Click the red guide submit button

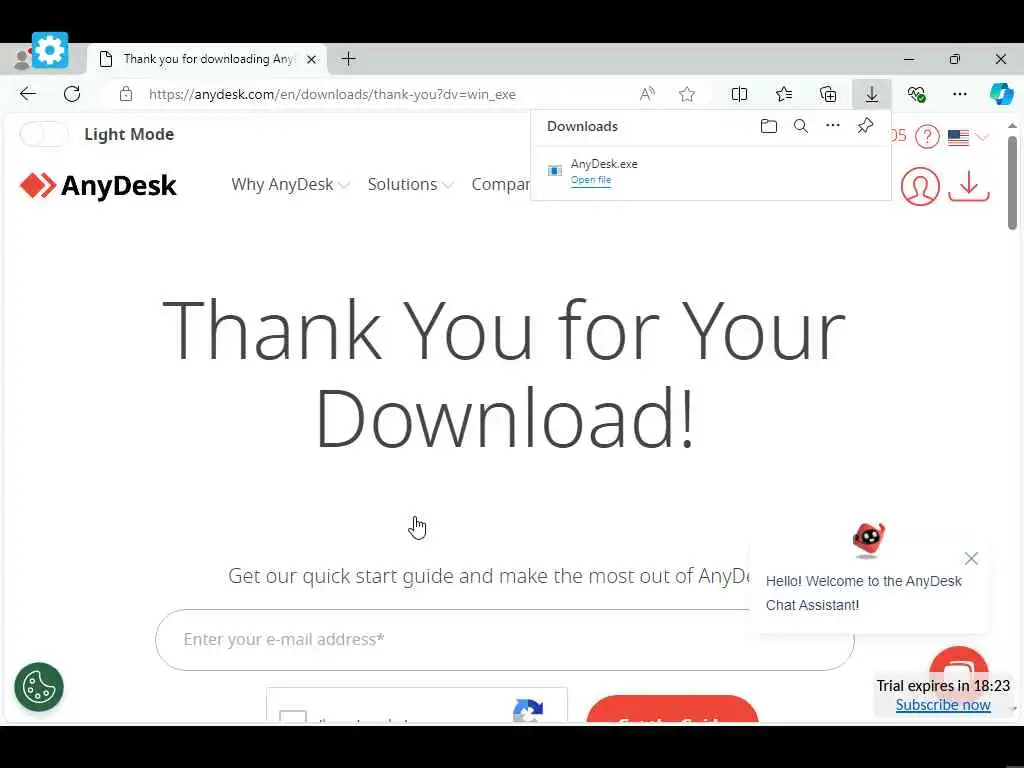click(x=672, y=709)
